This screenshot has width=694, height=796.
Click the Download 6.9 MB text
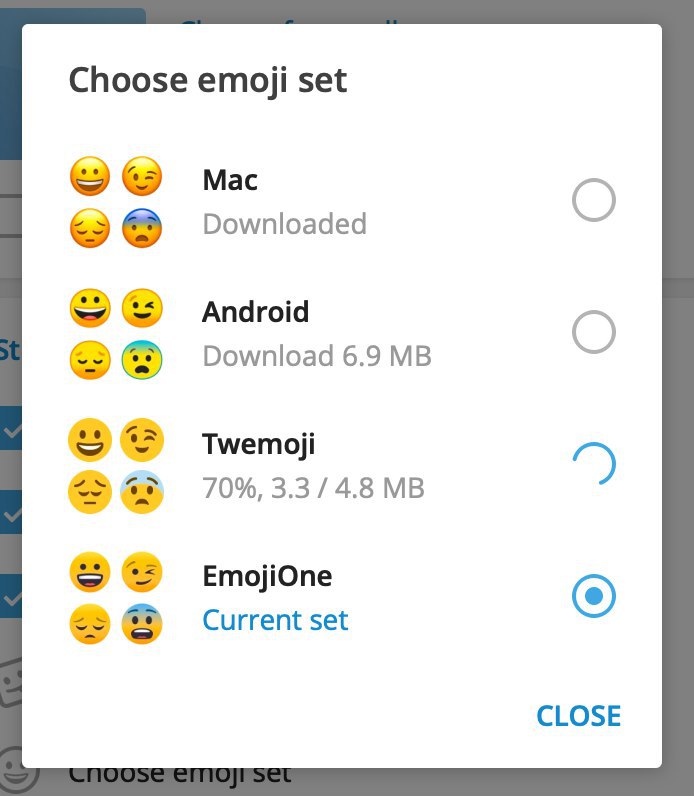coord(317,356)
